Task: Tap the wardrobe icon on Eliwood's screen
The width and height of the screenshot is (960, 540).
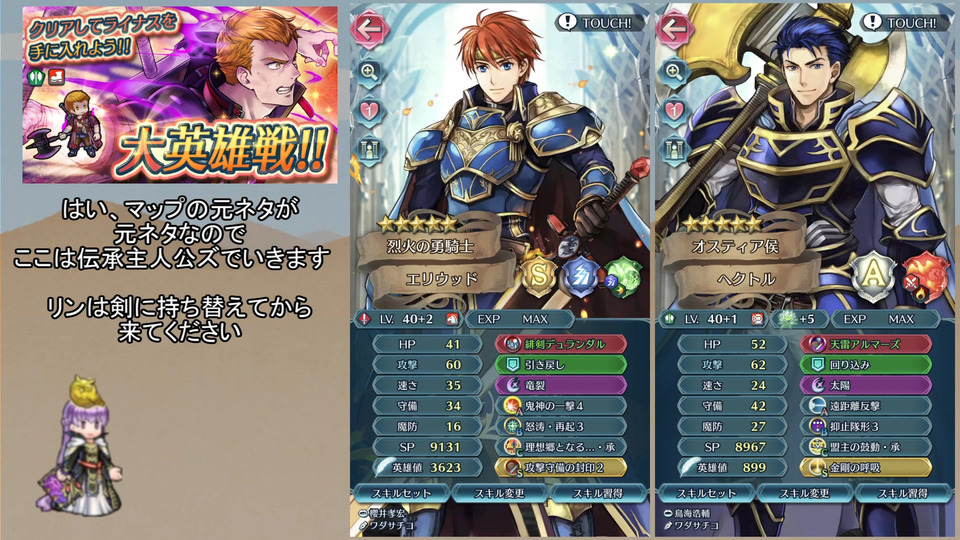Action: click(x=369, y=150)
